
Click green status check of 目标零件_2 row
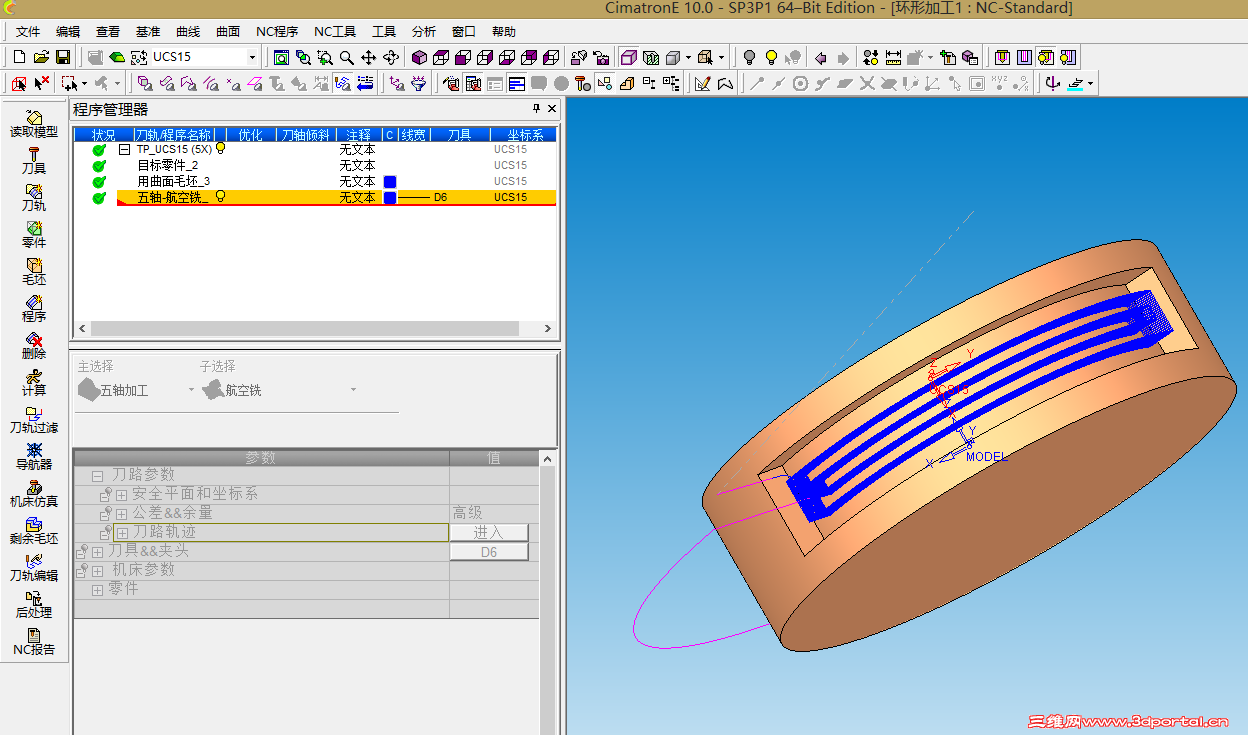click(99, 165)
